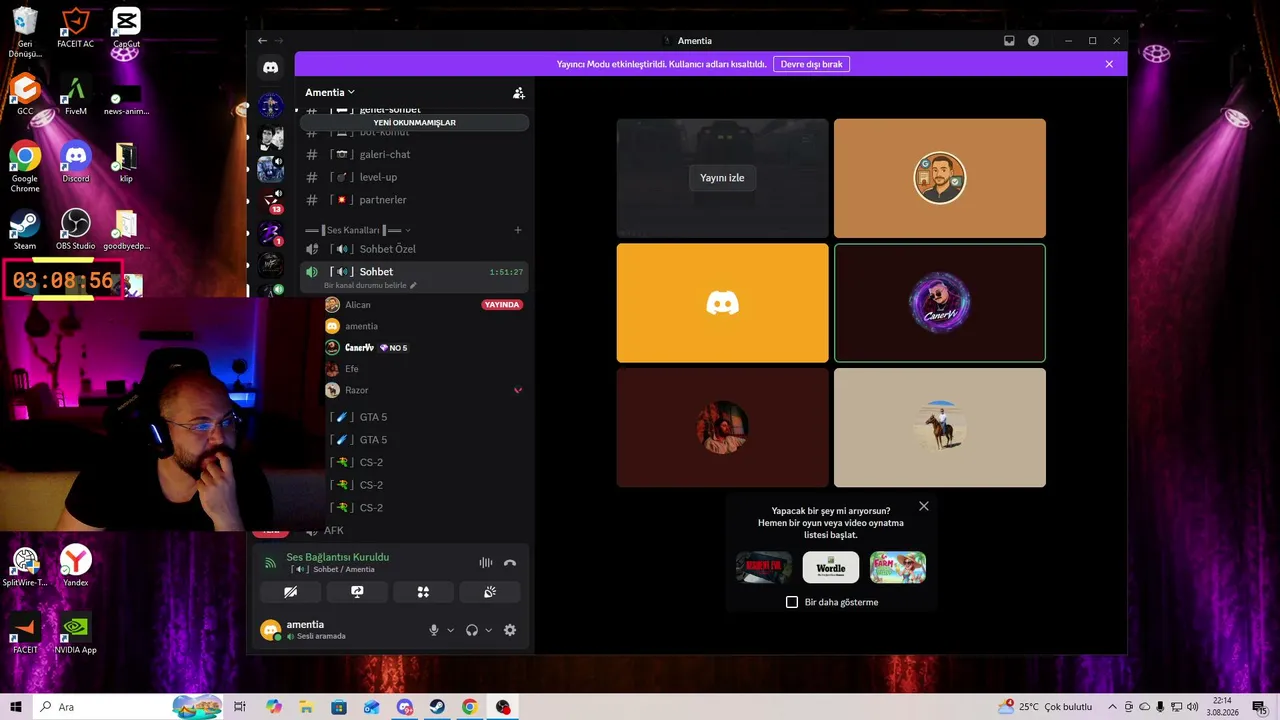
Task: Mute the microphone
Action: point(434,630)
